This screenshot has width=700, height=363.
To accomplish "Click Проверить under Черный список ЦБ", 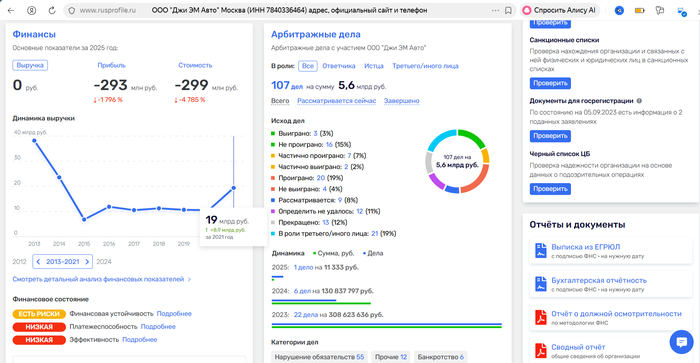I will [550, 189].
